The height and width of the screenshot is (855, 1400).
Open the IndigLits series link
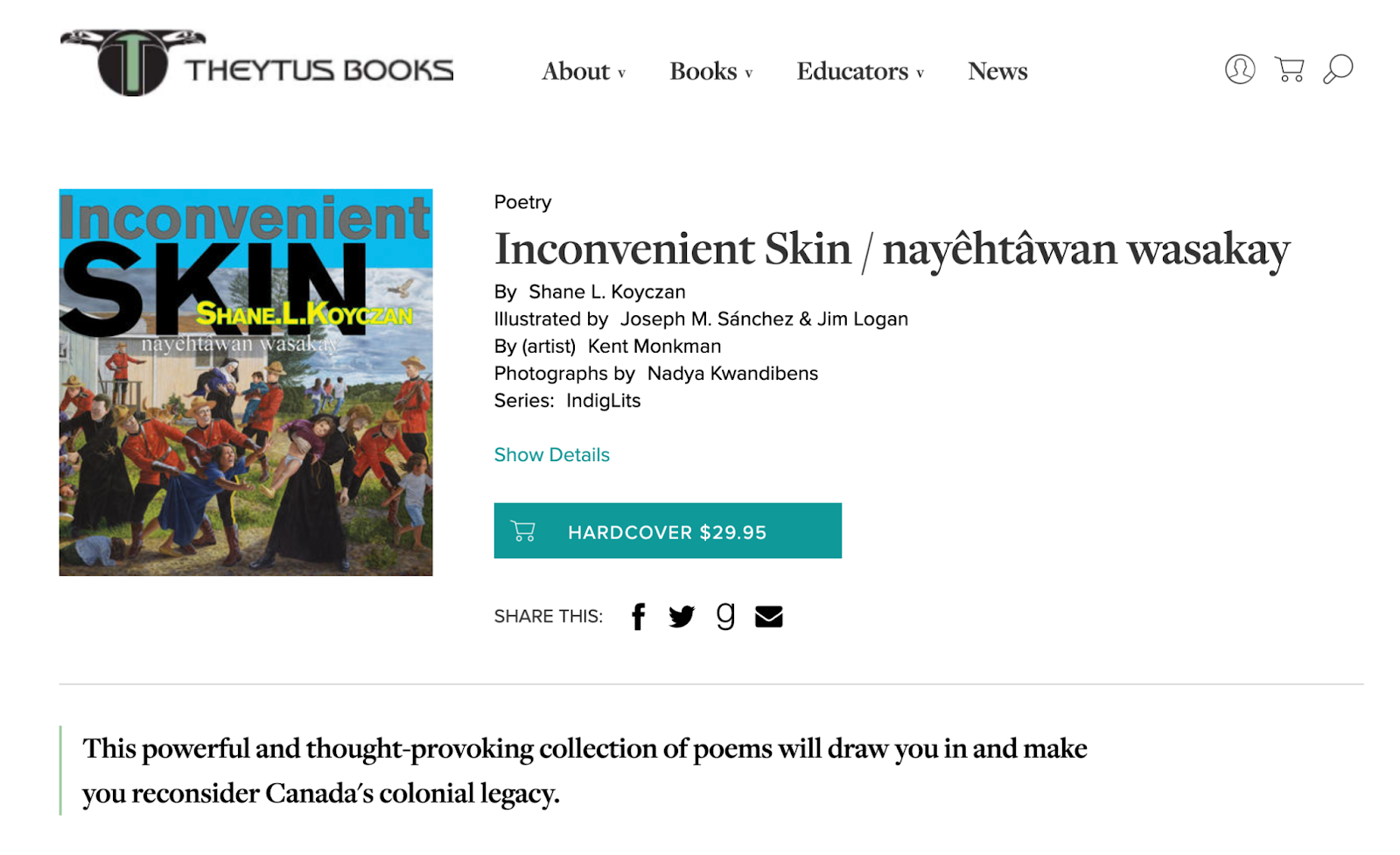tap(603, 401)
